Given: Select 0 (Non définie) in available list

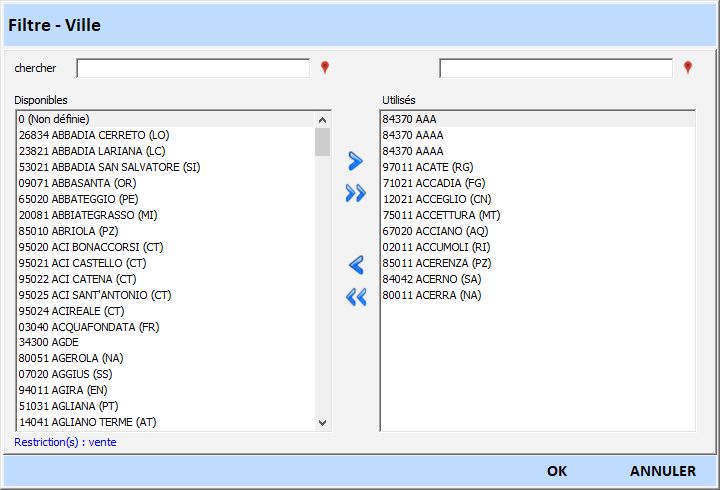Looking at the screenshot, I should (61, 119).
